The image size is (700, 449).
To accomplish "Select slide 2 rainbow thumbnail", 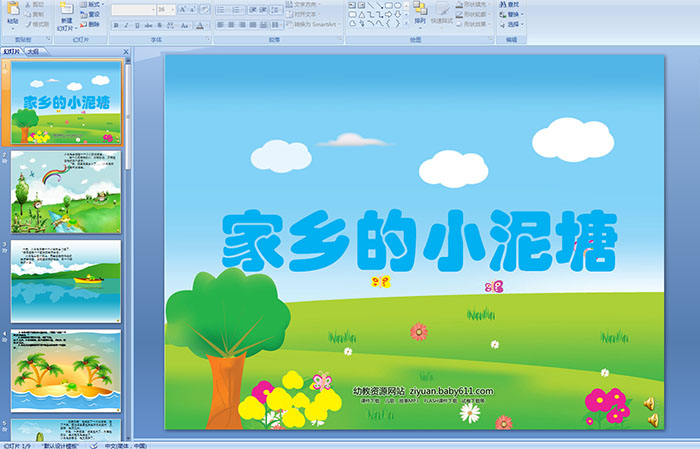I will pos(66,192).
